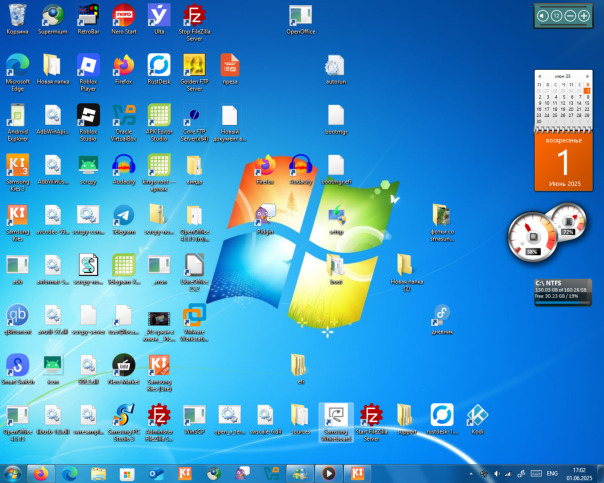Viewport: 604px width, 483px height.
Task: Show hidden system tray icons arrow
Action: (x=472, y=472)
